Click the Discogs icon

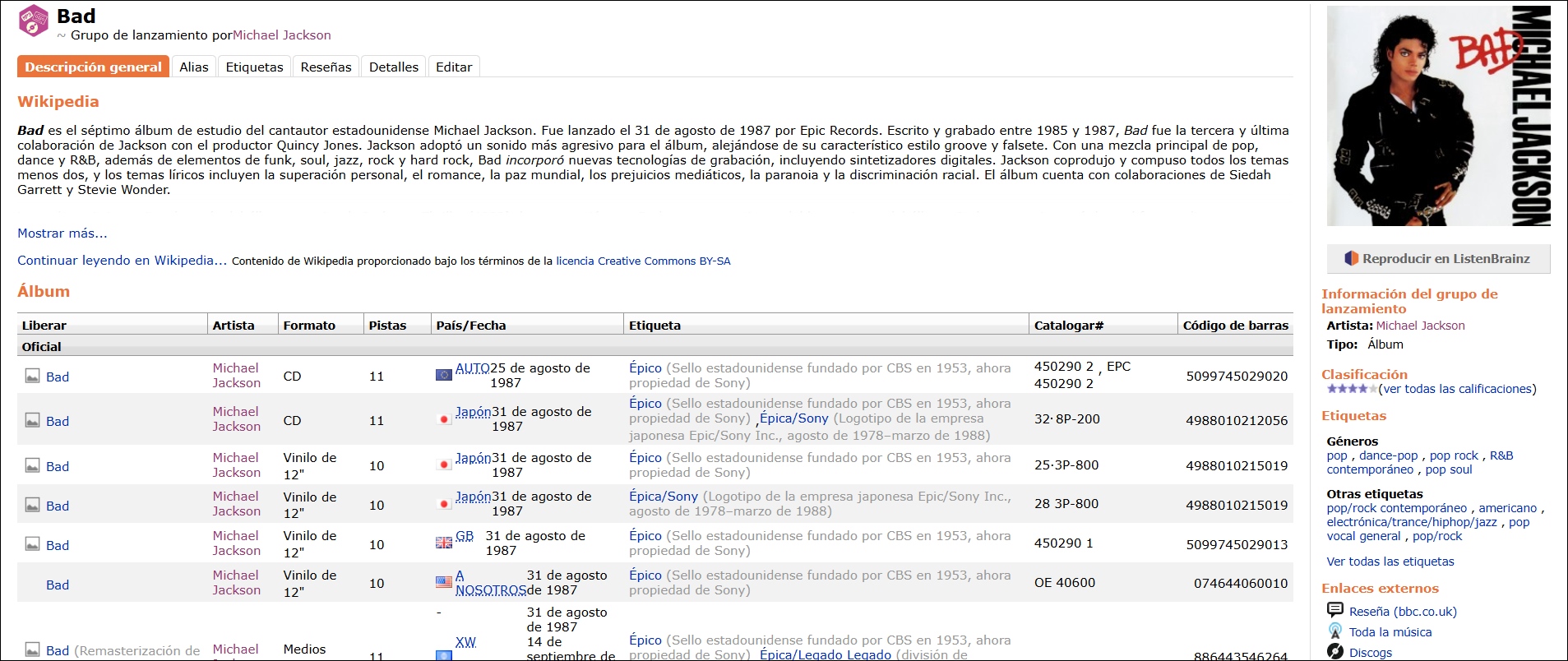point(1335,651)
